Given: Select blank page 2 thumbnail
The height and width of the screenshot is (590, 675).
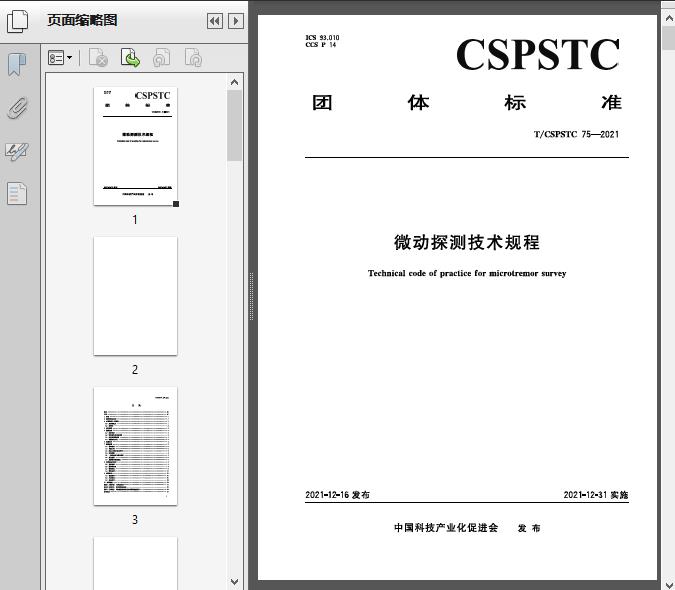Looking at the screenshot, I should (135, 296).
